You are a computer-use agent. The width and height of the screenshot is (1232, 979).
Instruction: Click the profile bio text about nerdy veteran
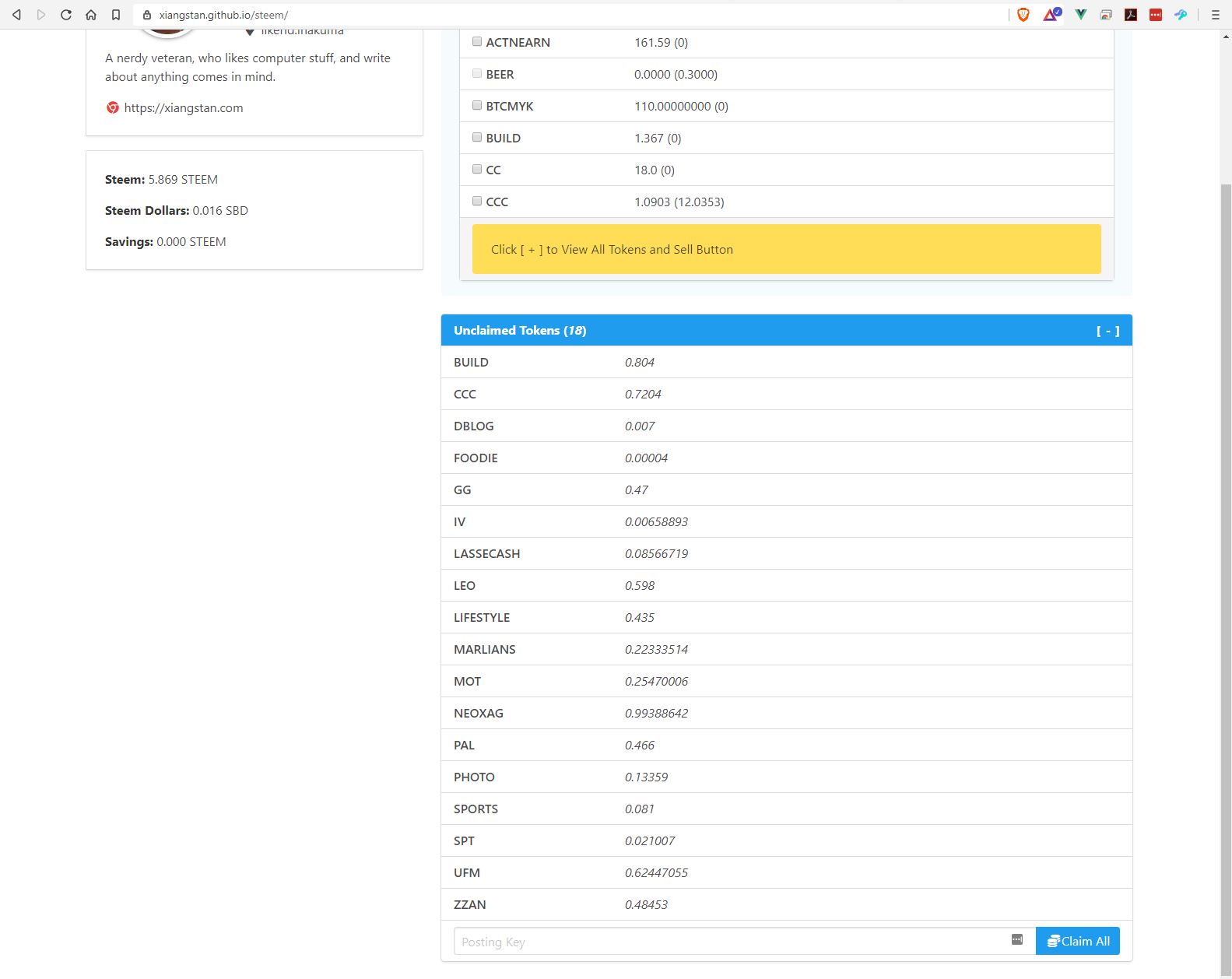247,67
